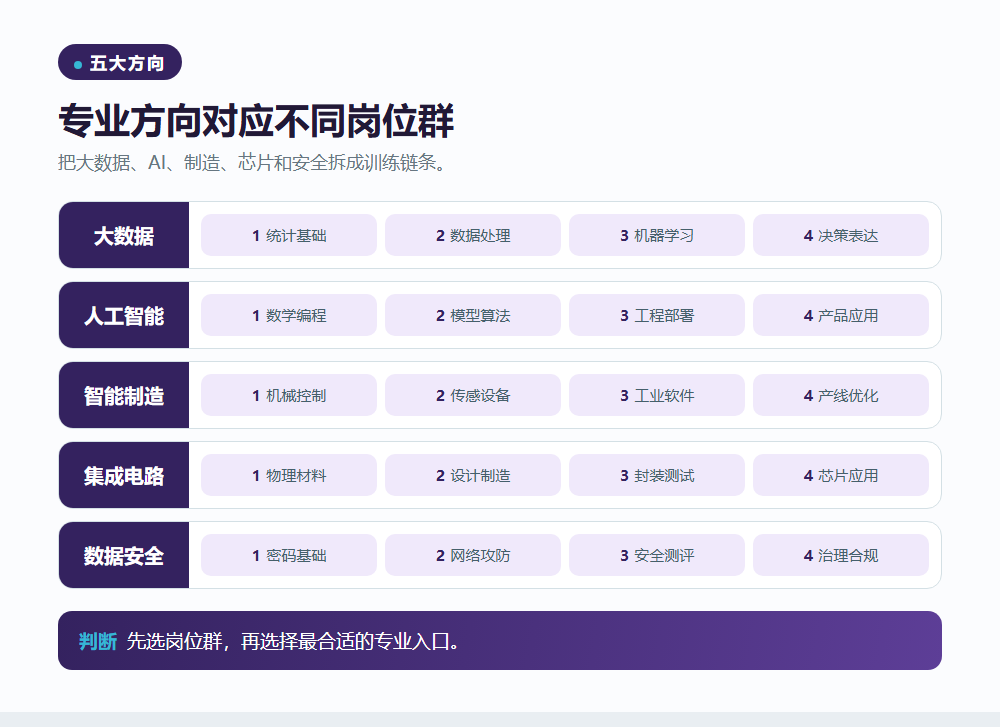Select the 数据安全 row header
The height and width of the screenshot is (727, 1000).
coord(124,555)
